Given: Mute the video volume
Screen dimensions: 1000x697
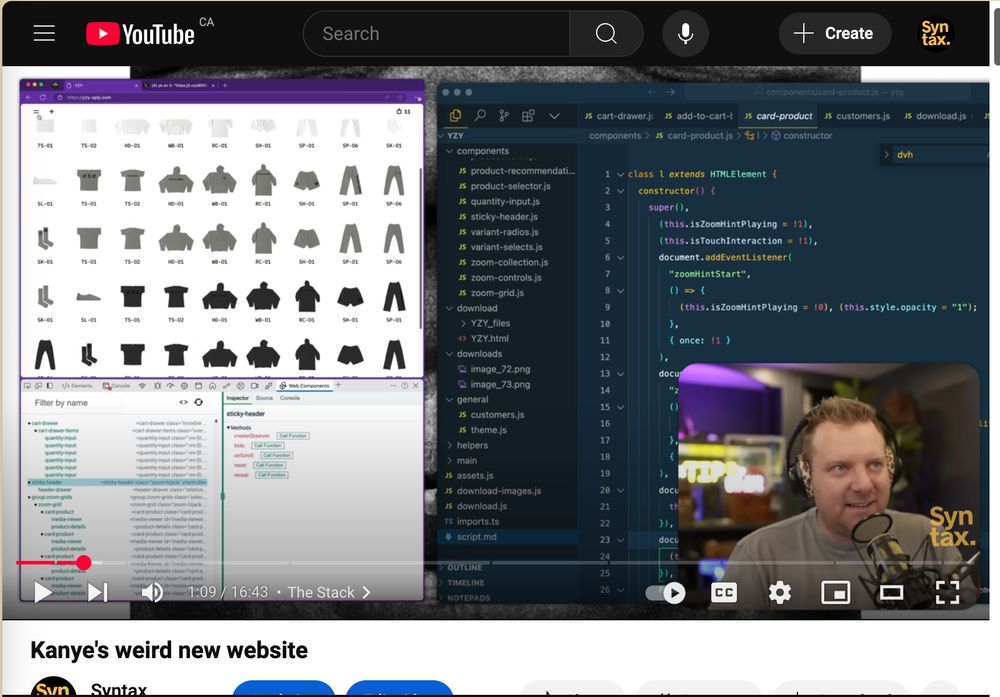Looking at the screenshot, I should point(152,592).
